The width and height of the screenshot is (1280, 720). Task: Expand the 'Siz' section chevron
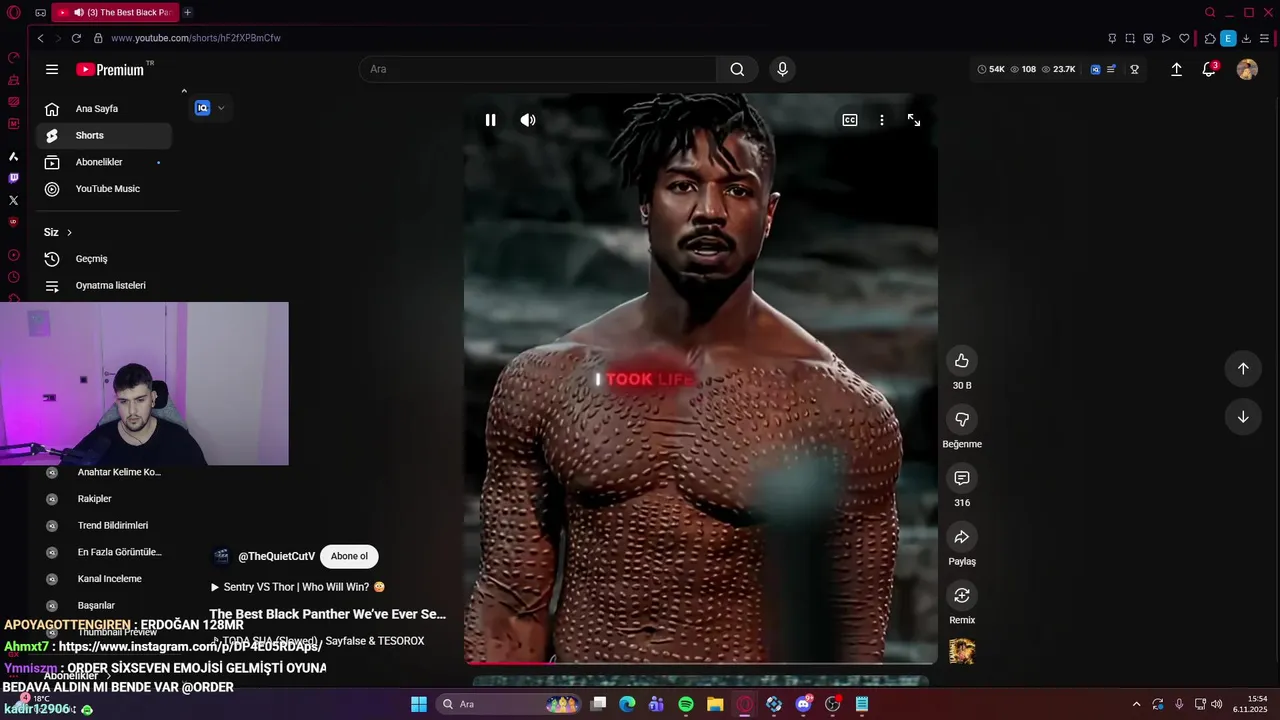click(x=69, y=232)
